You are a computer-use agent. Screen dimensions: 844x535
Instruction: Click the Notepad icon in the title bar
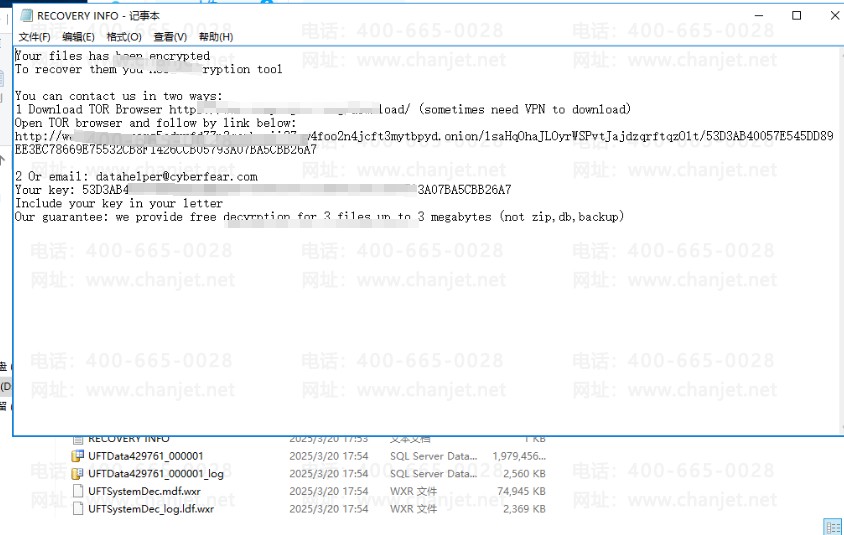[x=24, y=16]
